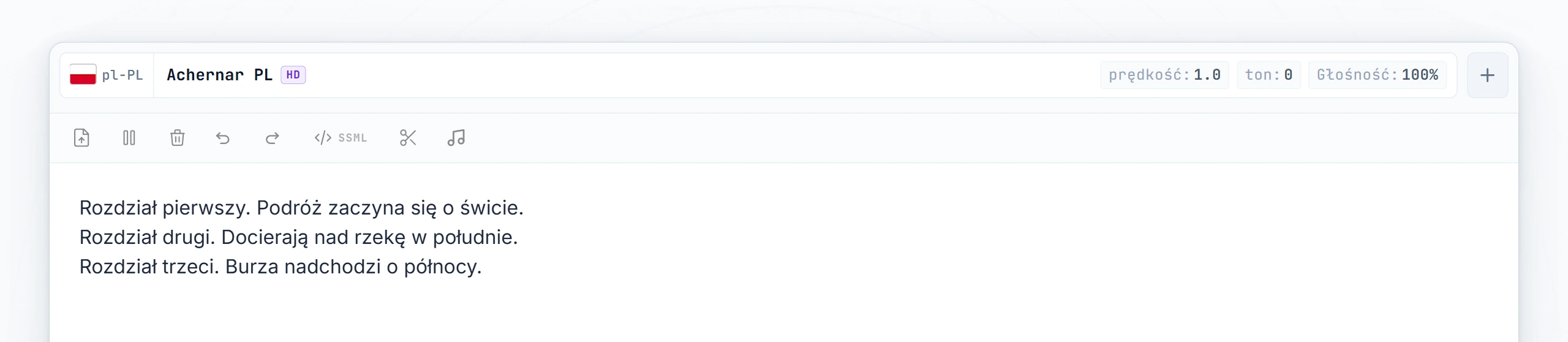
Task: Open the pl-PL language selector
Action: coord(107,75)
